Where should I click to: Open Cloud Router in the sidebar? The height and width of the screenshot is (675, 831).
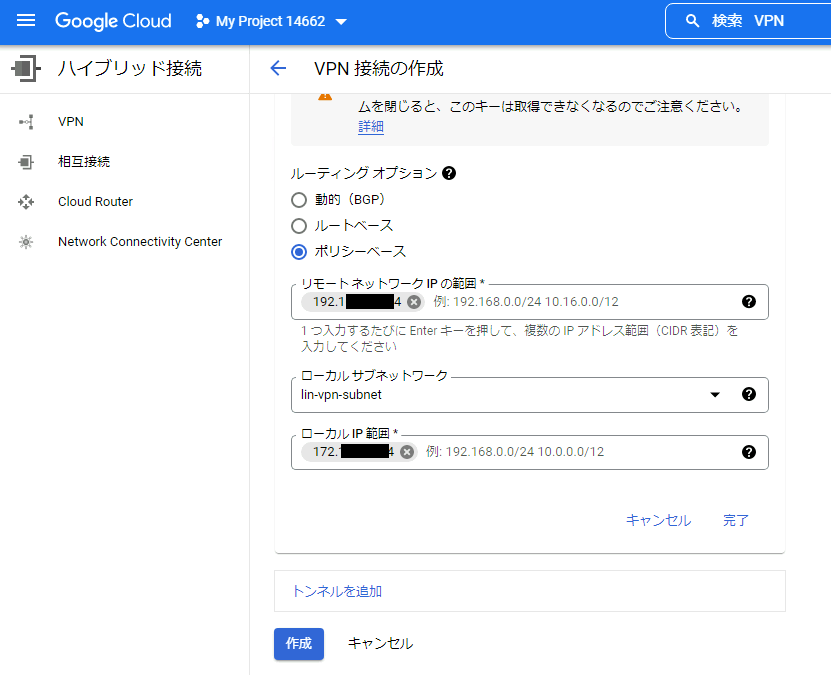95,201
